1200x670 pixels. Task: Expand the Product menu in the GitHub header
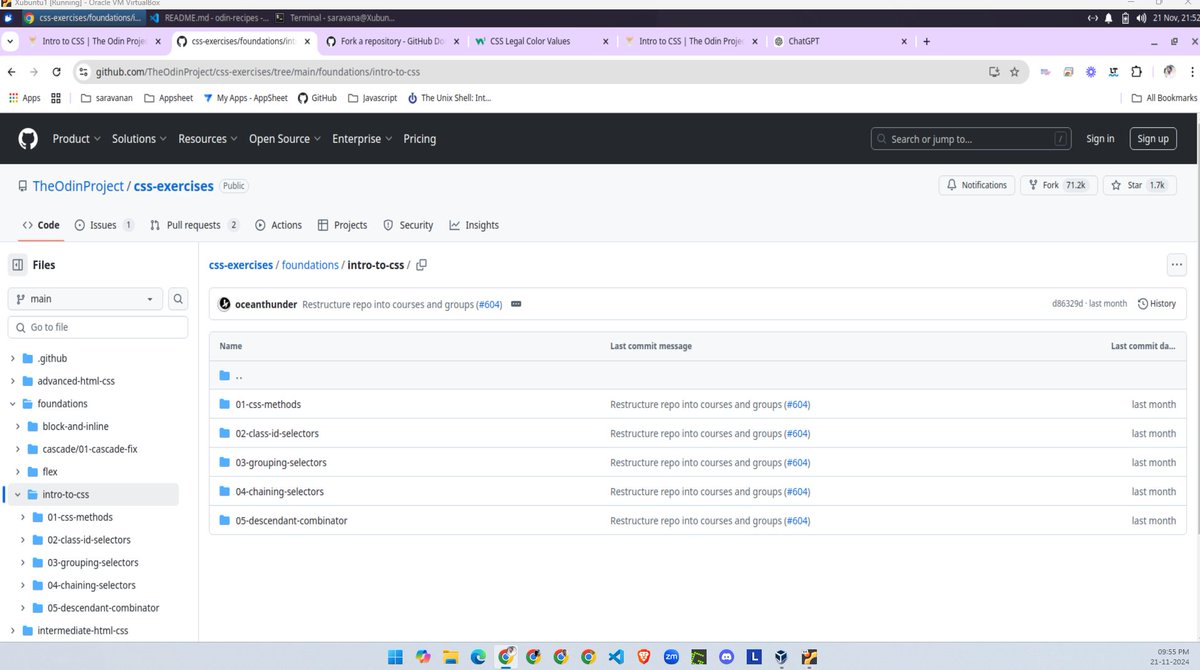pos(76,139)
